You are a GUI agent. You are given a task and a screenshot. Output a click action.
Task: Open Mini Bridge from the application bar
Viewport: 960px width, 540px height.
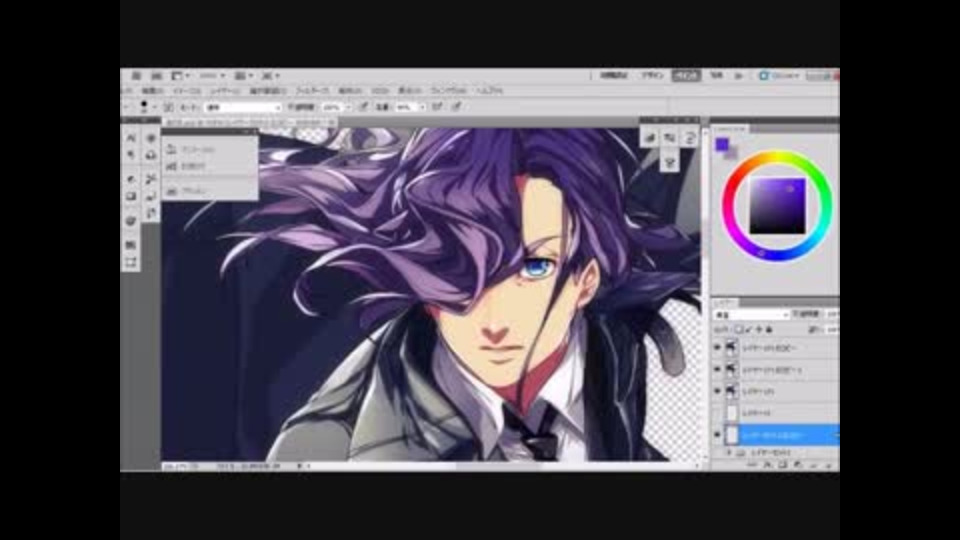pyautogui.click(x=156, y=75)
